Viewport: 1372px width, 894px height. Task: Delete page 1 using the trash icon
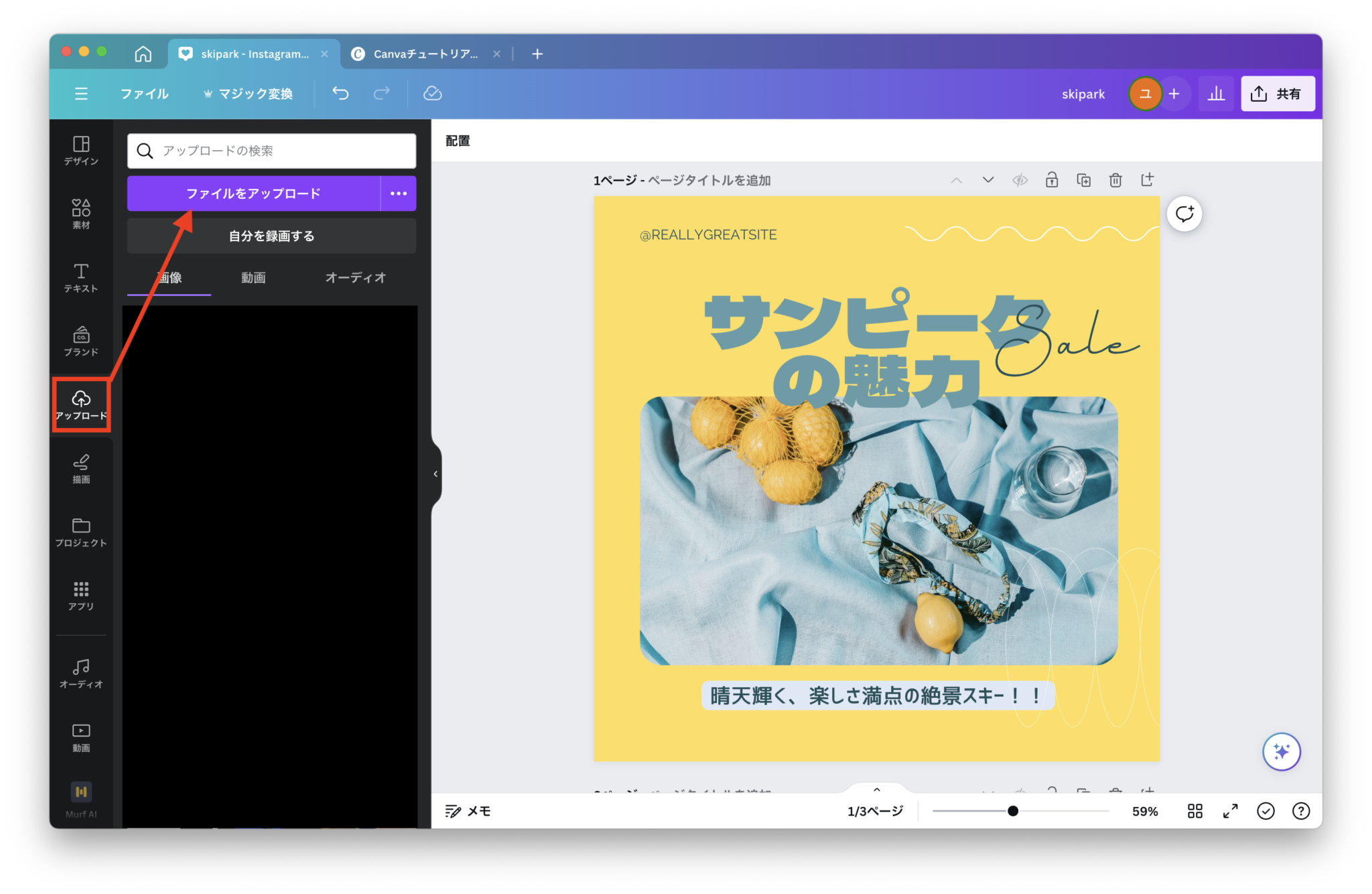pyautogui.click(x=1115, y=179)
